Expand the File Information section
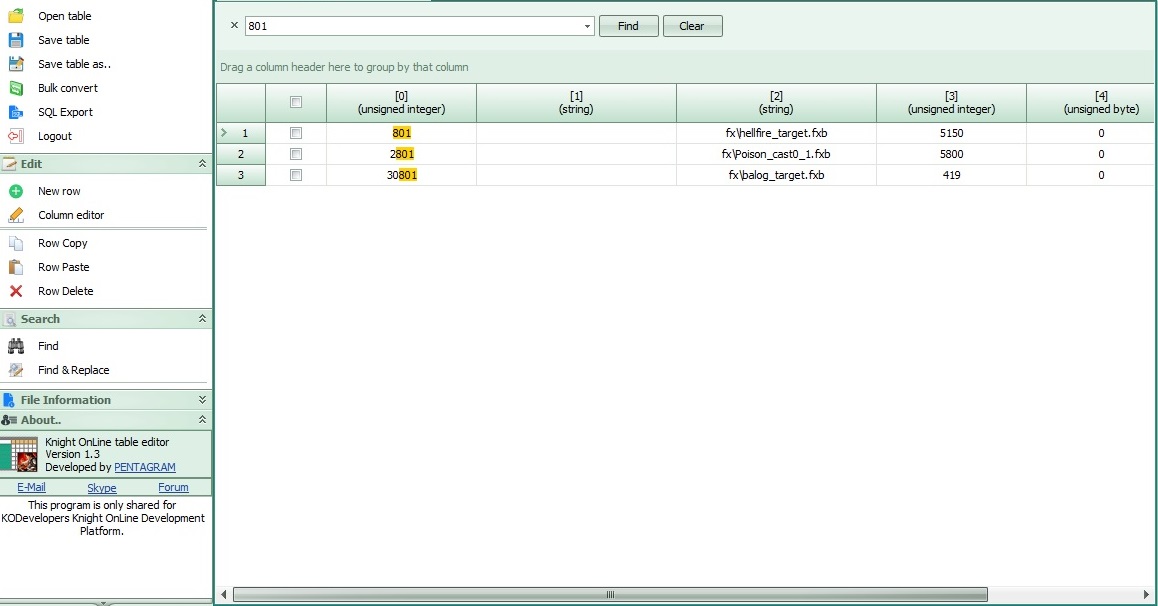Screen dimensions: 1158x606 202,399
